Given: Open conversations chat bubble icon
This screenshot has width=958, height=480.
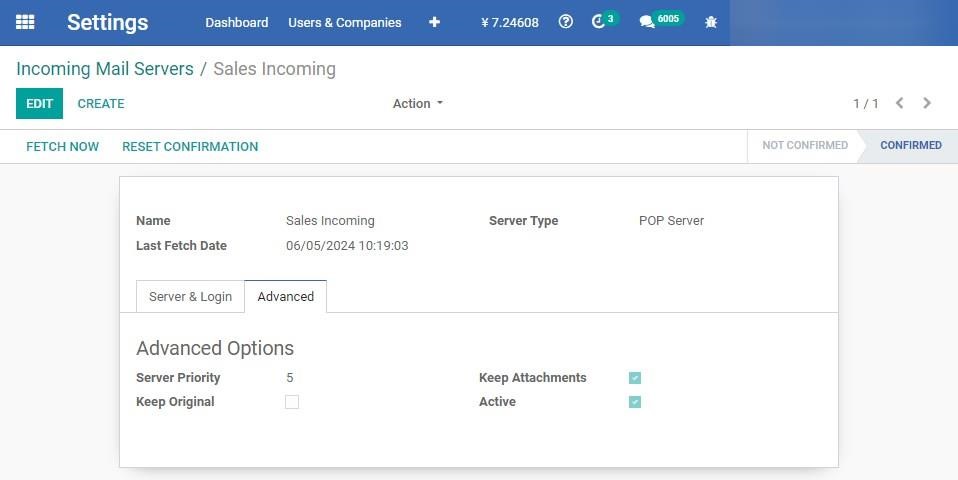Looking at the screenshot, I should pyautogui.click(x=646, y=23).
